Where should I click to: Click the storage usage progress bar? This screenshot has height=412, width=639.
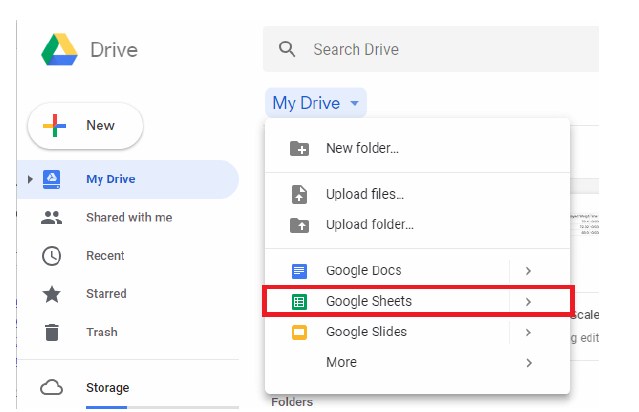point(162,407)
